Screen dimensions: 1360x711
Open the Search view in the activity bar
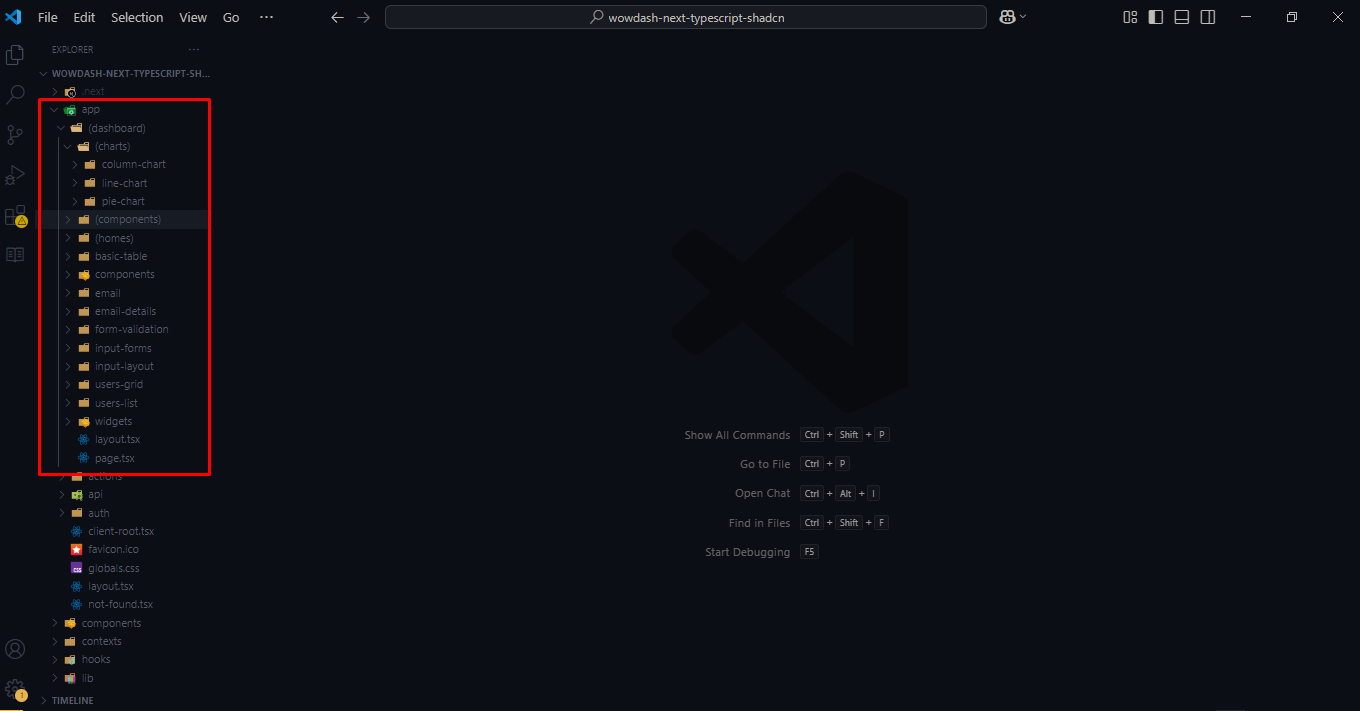click(15, 95)
